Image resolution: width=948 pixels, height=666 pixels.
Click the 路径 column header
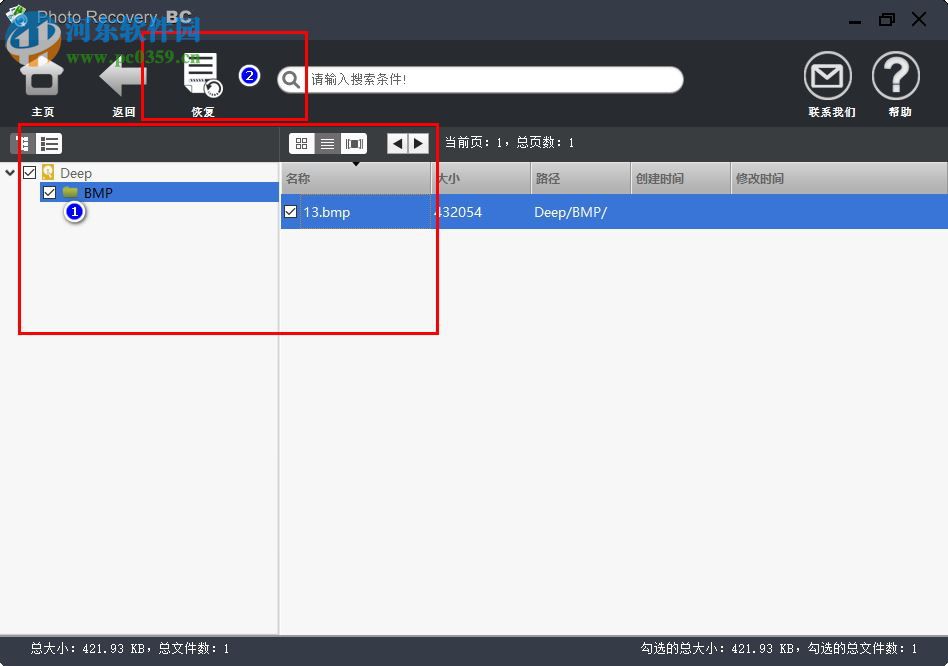(550, 176)
